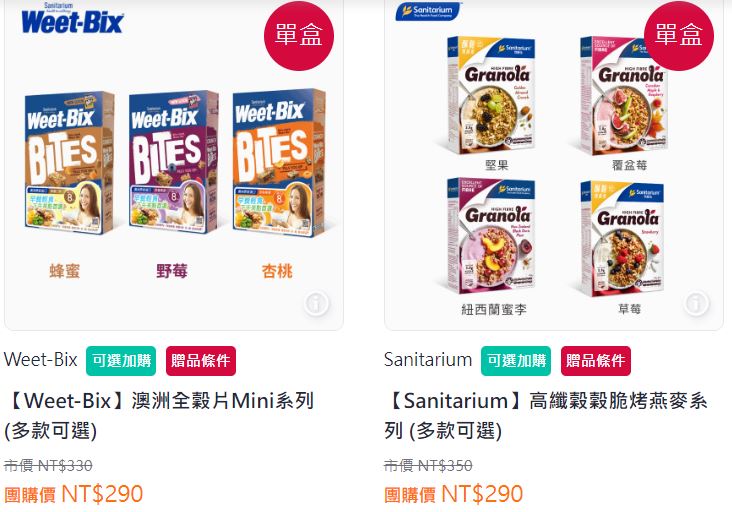This screenshot has height=512, width=732.
Task: Click the Weet-Bix brand logo
Action: pos(72,19)
